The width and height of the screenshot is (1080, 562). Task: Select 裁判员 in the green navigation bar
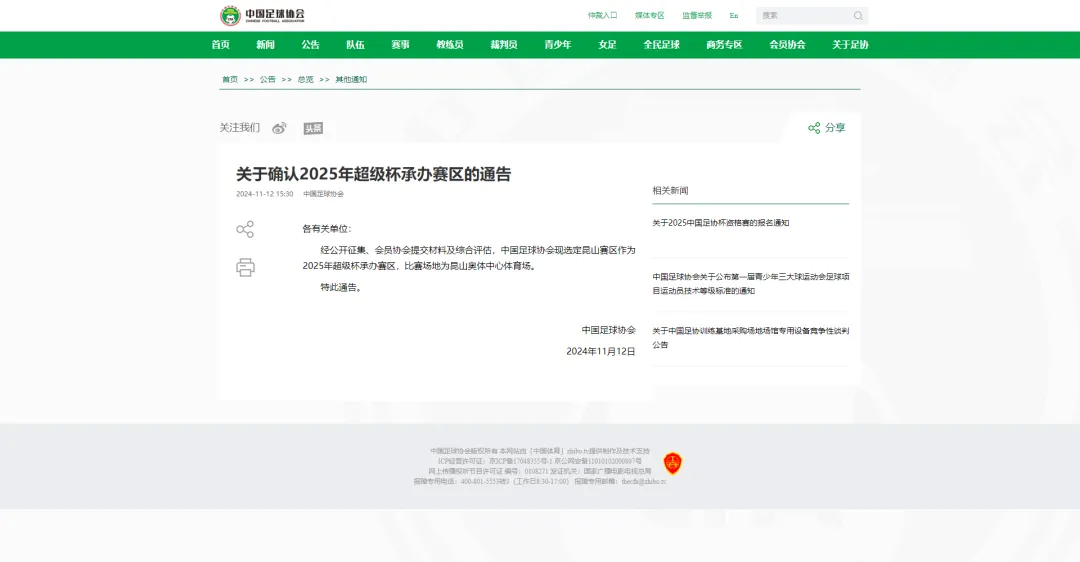tap(504, 45)
